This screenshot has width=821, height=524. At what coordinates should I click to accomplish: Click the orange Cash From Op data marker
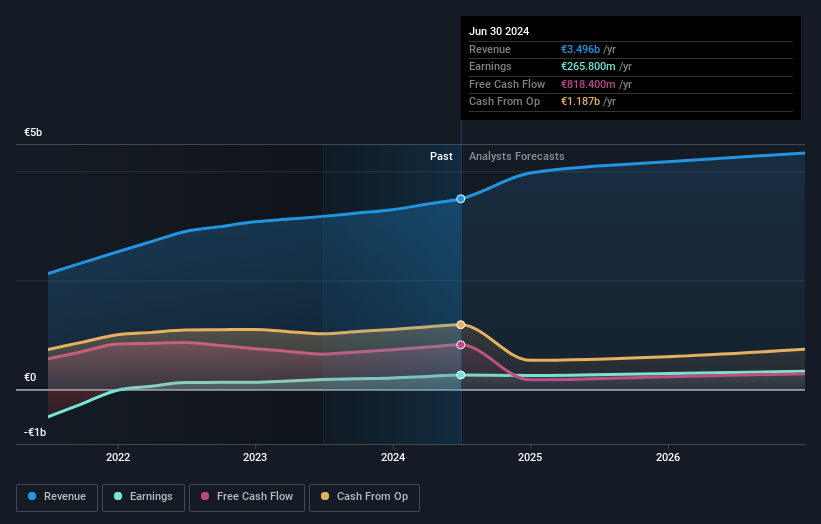(x=461, y=325)
